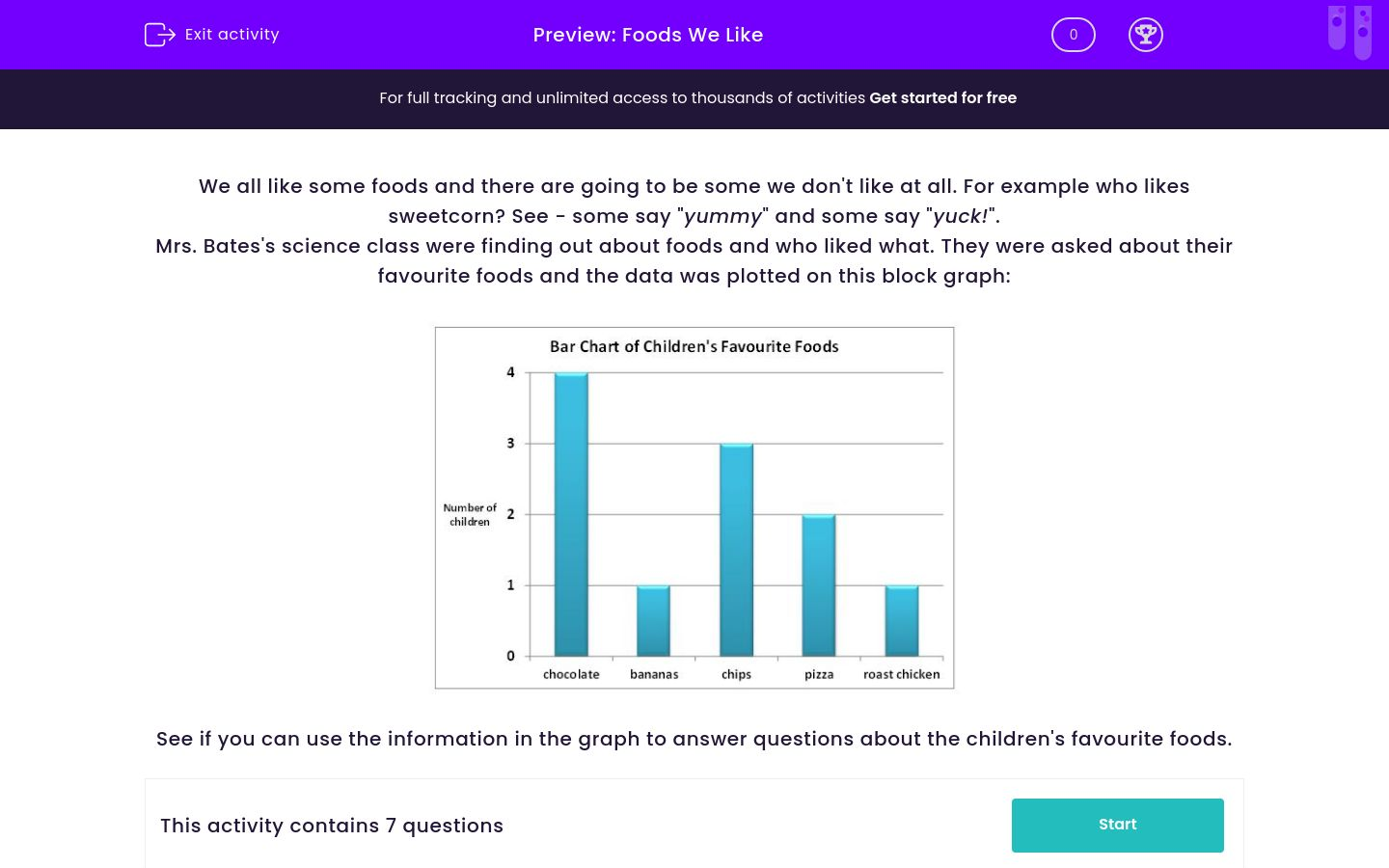
Task: Click the Exit activity text link
Action: coord(231,35)
